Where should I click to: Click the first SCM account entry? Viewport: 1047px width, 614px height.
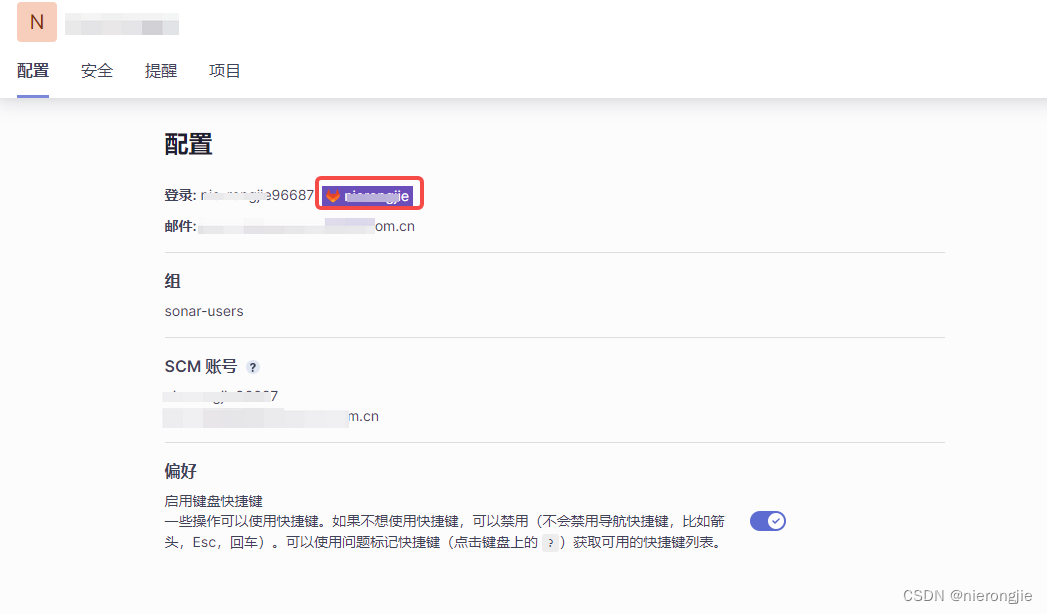click(221, 394)
